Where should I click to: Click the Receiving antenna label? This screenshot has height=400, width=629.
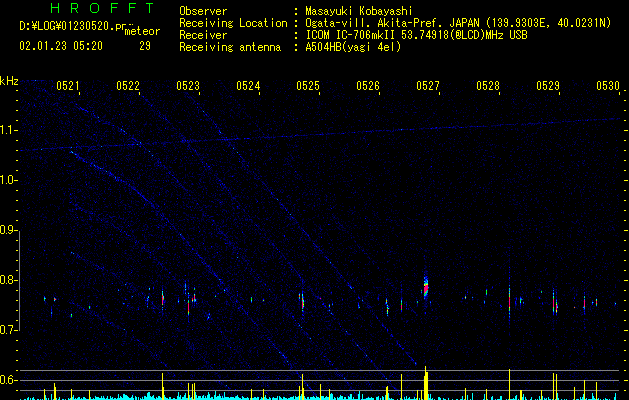tap(230, 47)
